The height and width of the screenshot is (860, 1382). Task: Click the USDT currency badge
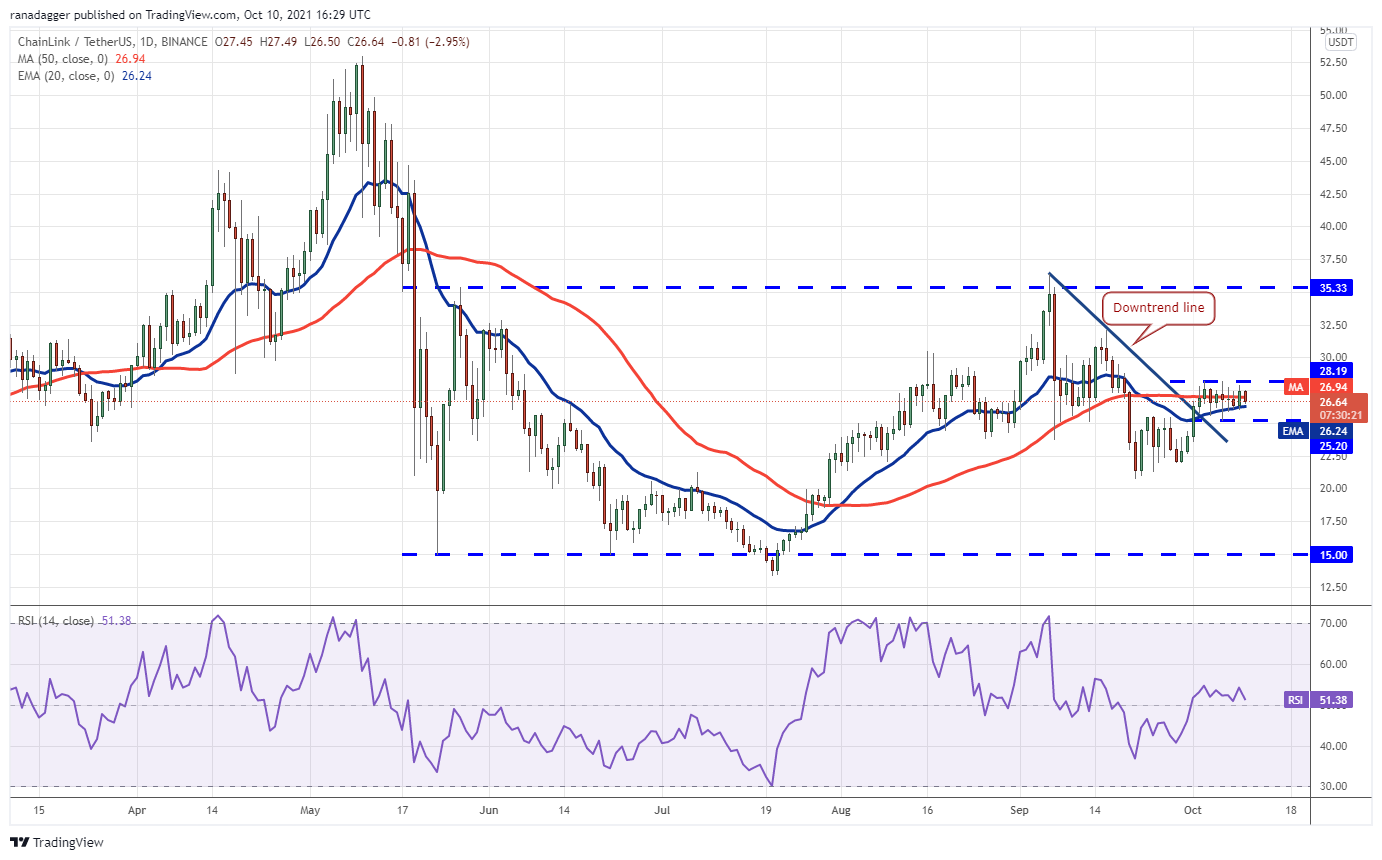coord(1341,42)
